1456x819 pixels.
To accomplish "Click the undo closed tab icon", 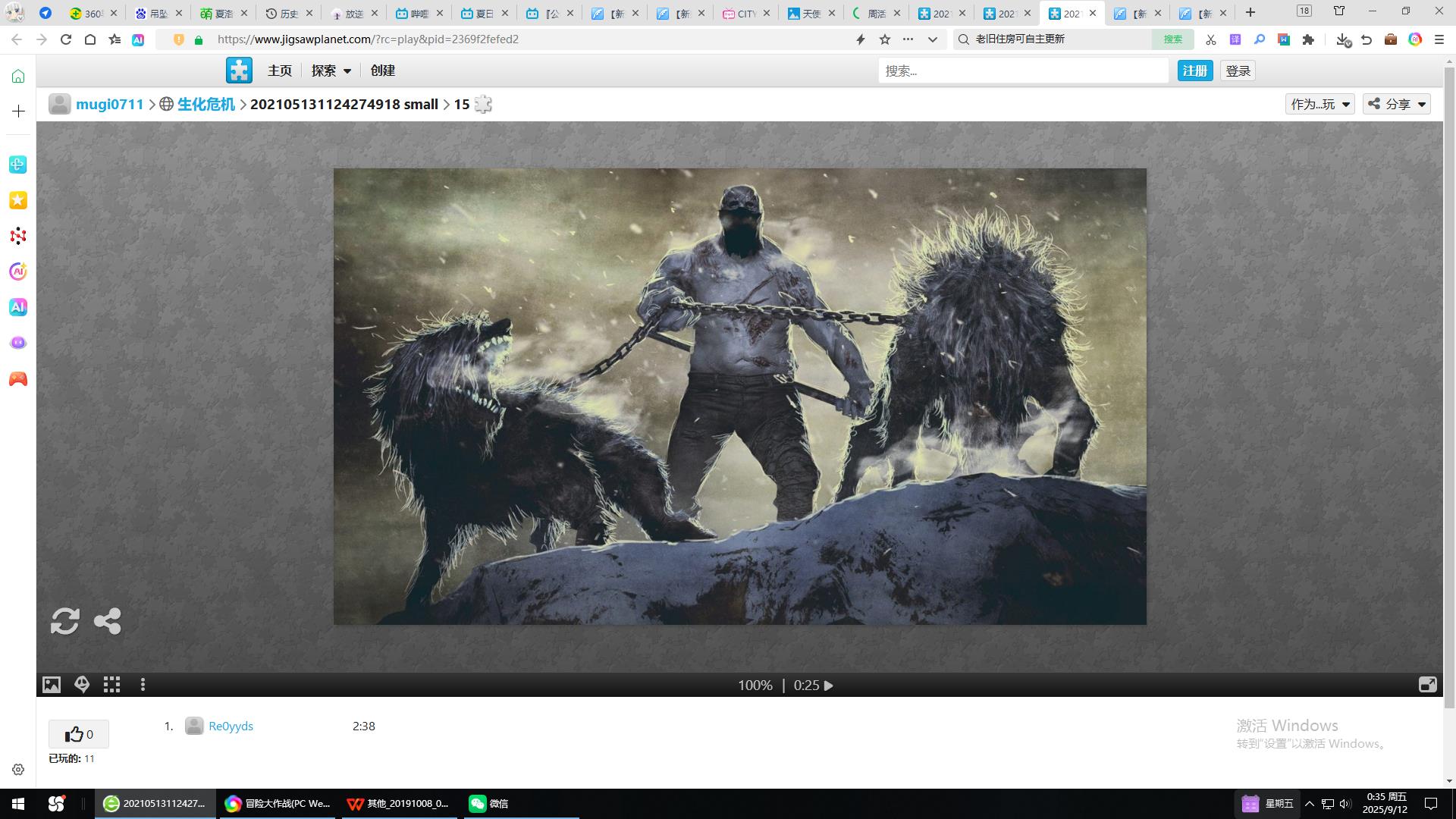I will 1367,39.
